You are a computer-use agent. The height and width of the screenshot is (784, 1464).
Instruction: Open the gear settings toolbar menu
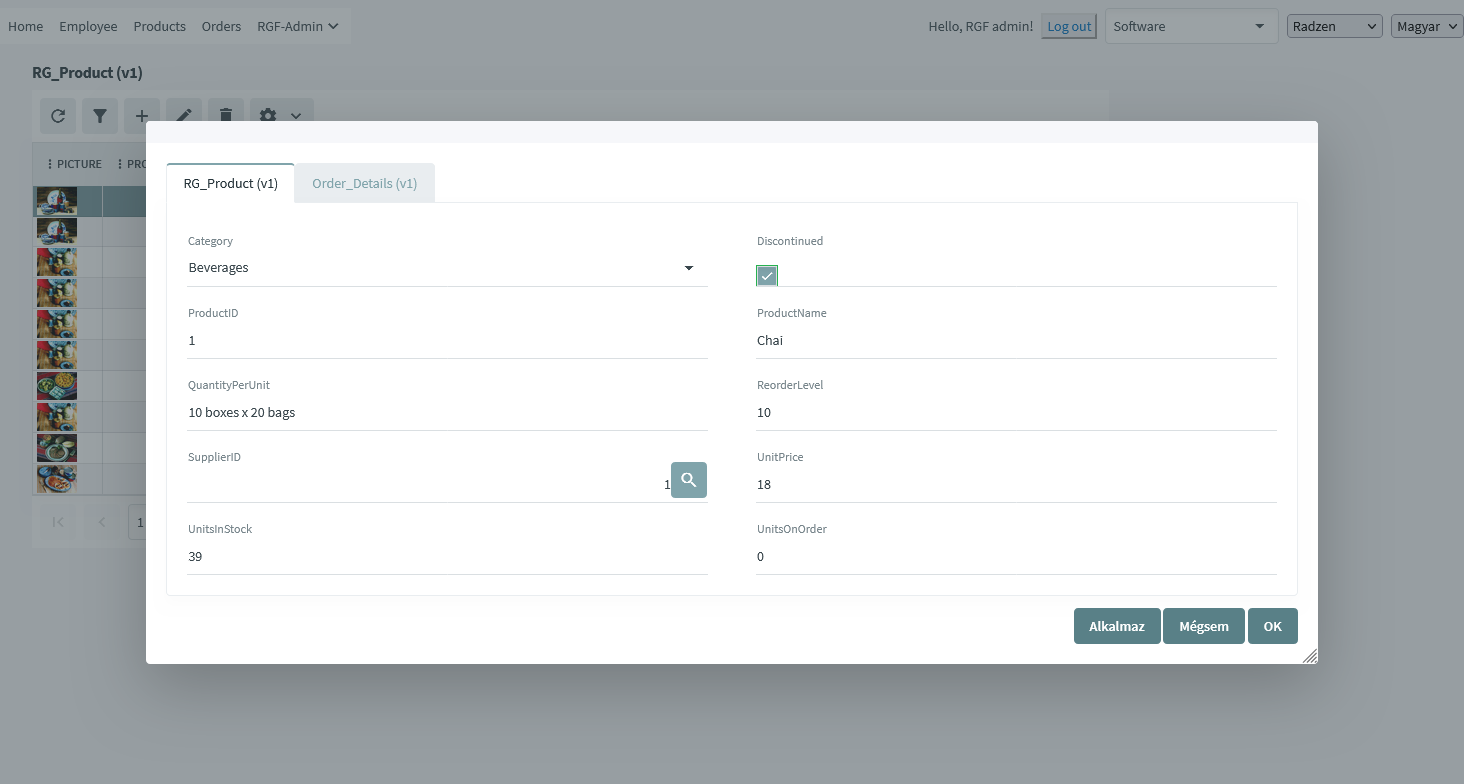(x=280, y=116)
